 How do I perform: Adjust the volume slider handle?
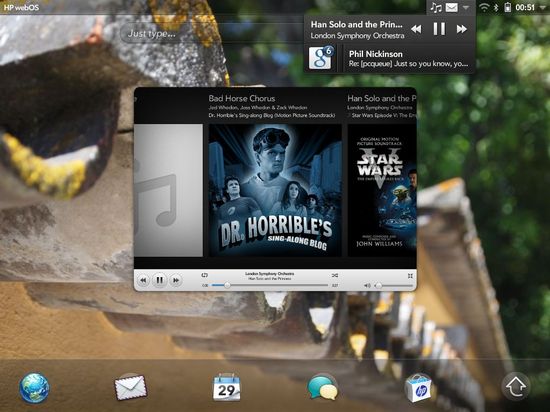point(378,286)
